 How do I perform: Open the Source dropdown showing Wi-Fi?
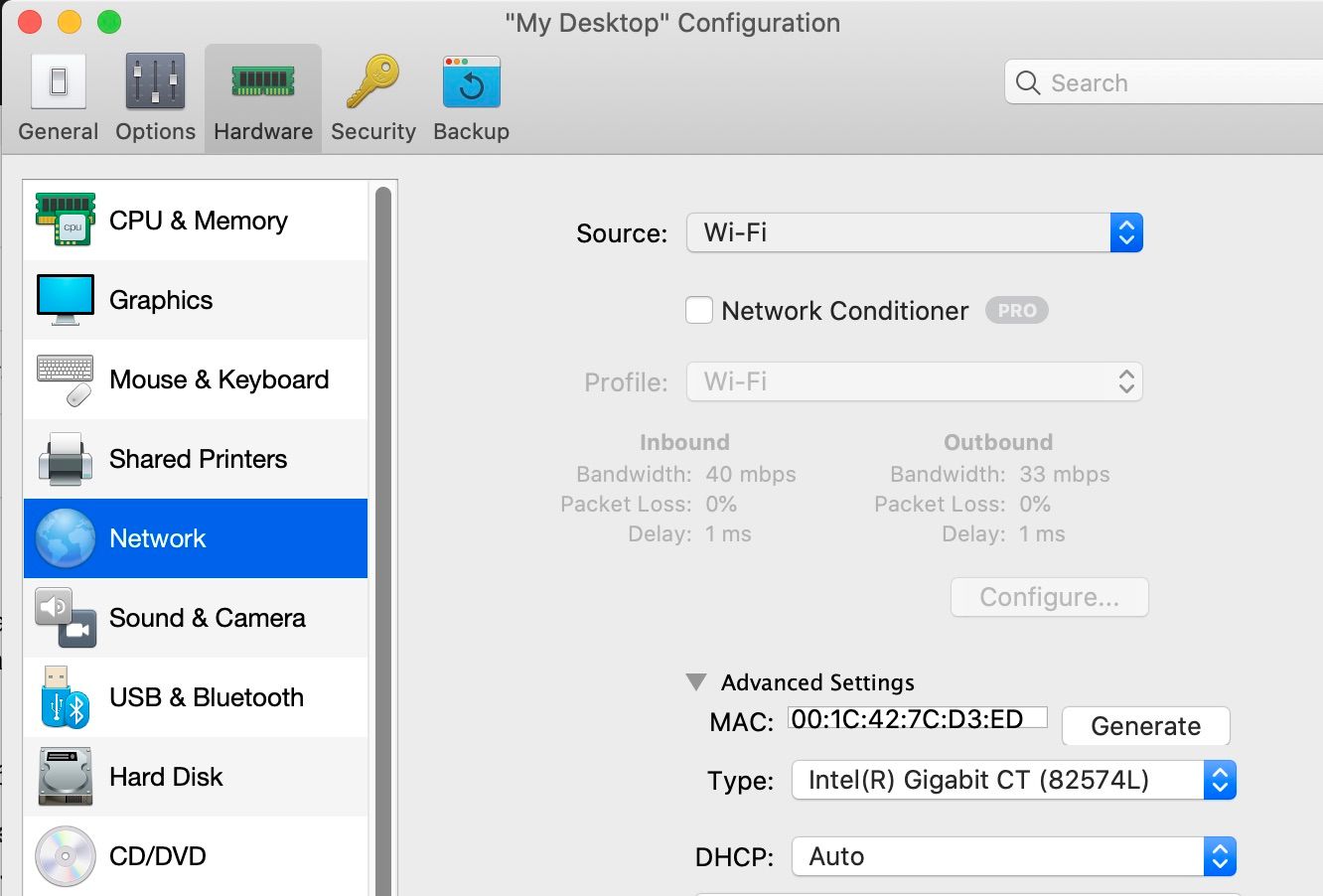1125,231
